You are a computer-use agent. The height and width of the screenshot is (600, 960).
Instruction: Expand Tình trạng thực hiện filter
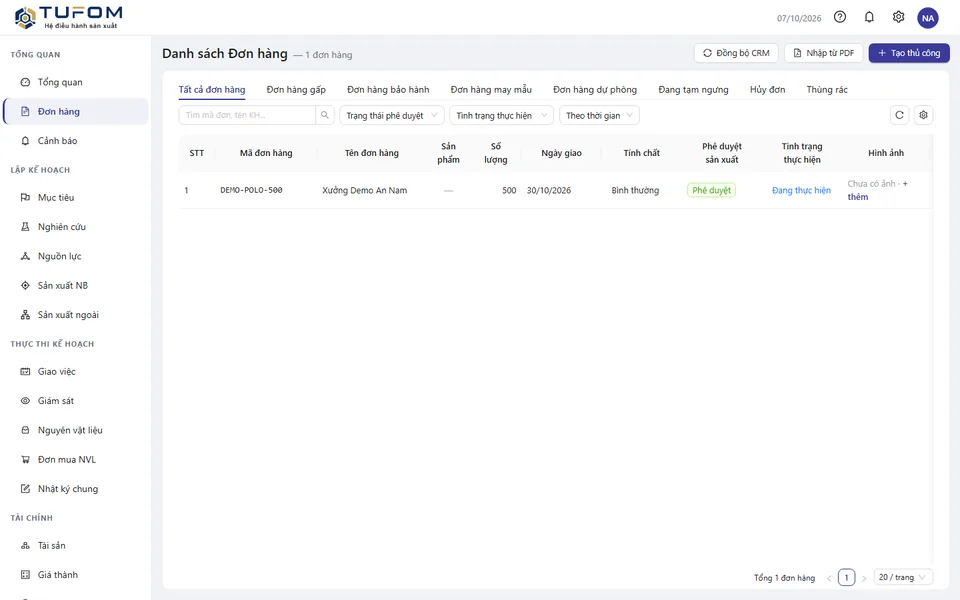click(501, 115)
